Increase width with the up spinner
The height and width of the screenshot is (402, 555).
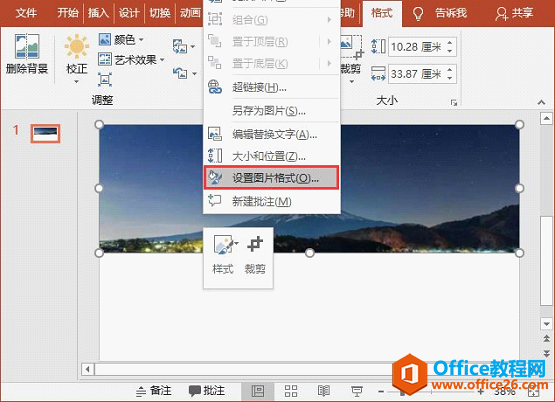(450, 70)
